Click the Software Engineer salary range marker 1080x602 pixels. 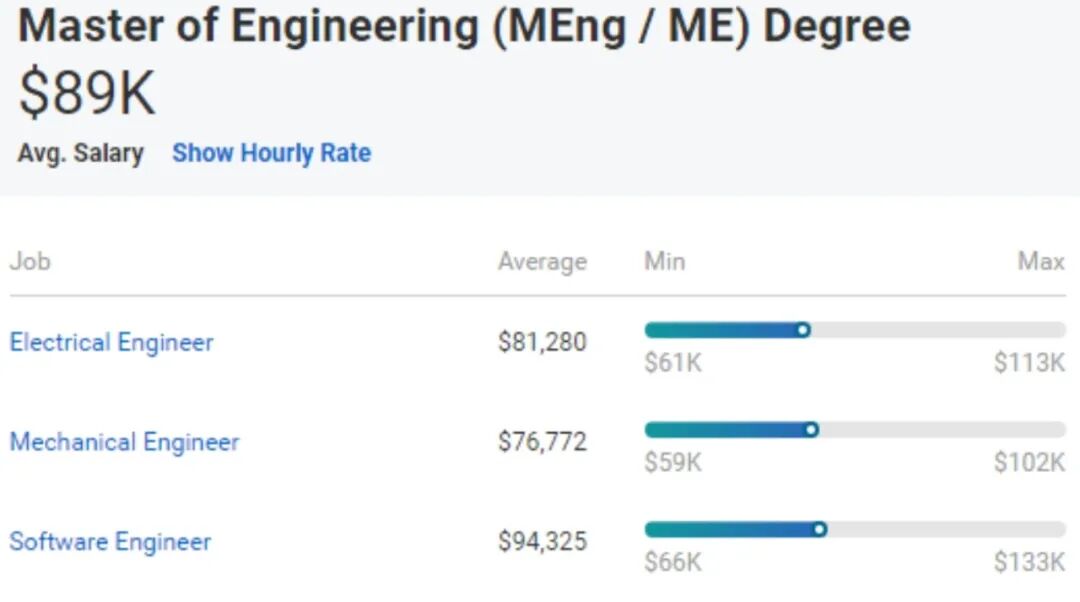820,529
